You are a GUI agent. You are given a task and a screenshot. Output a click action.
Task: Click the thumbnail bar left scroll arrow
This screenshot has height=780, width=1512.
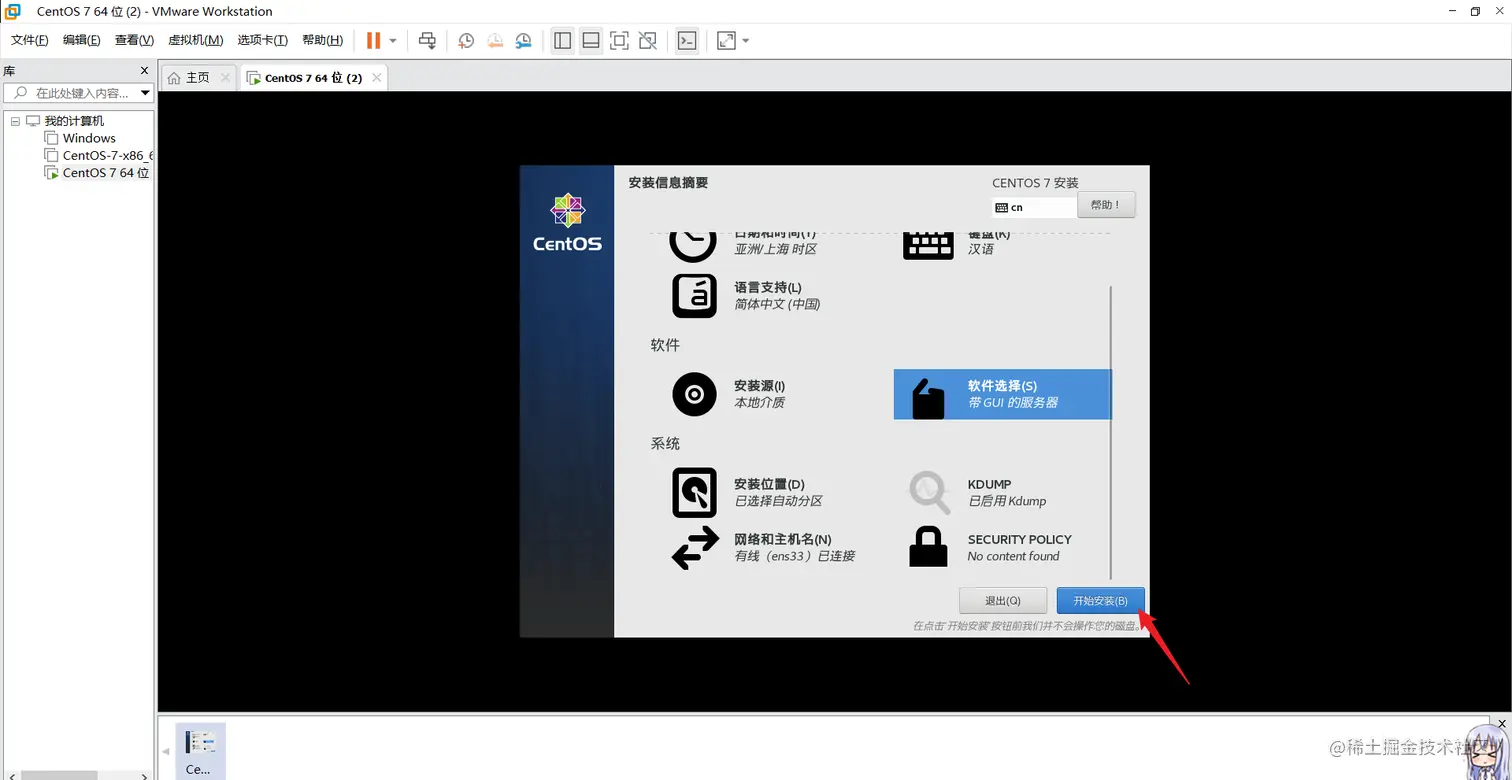(x=166, y=752)
